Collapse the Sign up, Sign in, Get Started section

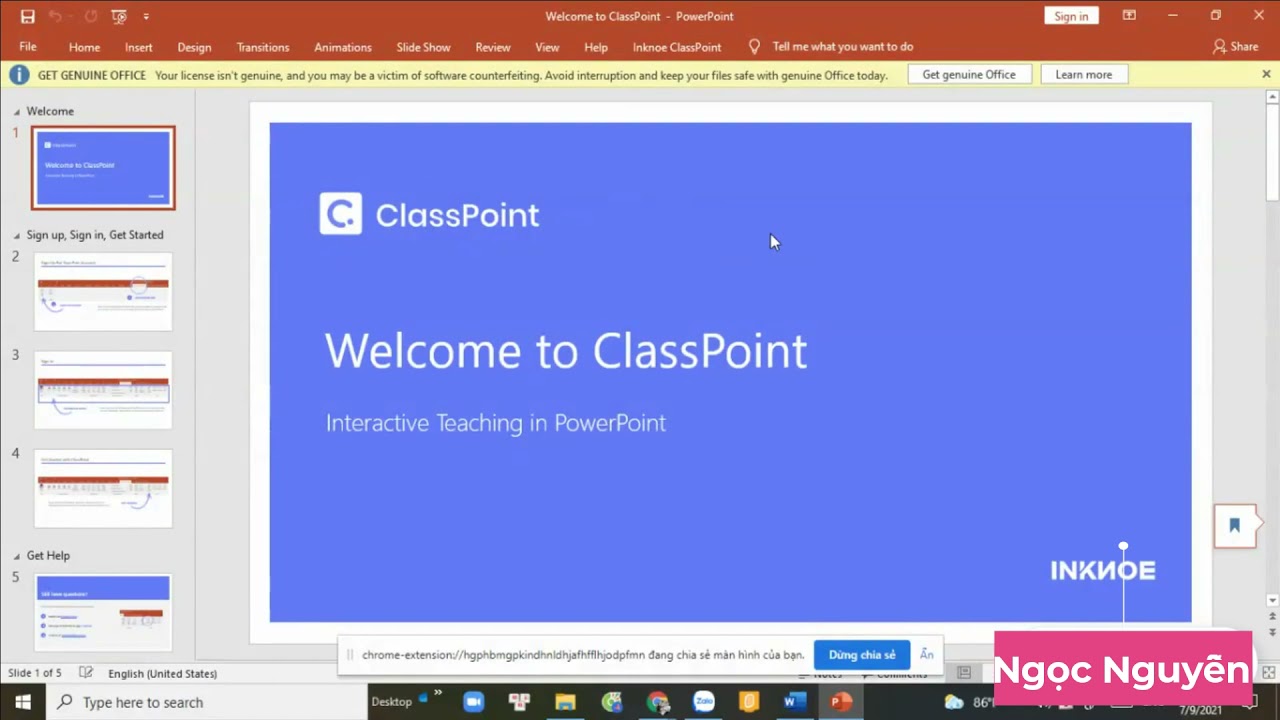pyautogui.click(x=16, y=236)
